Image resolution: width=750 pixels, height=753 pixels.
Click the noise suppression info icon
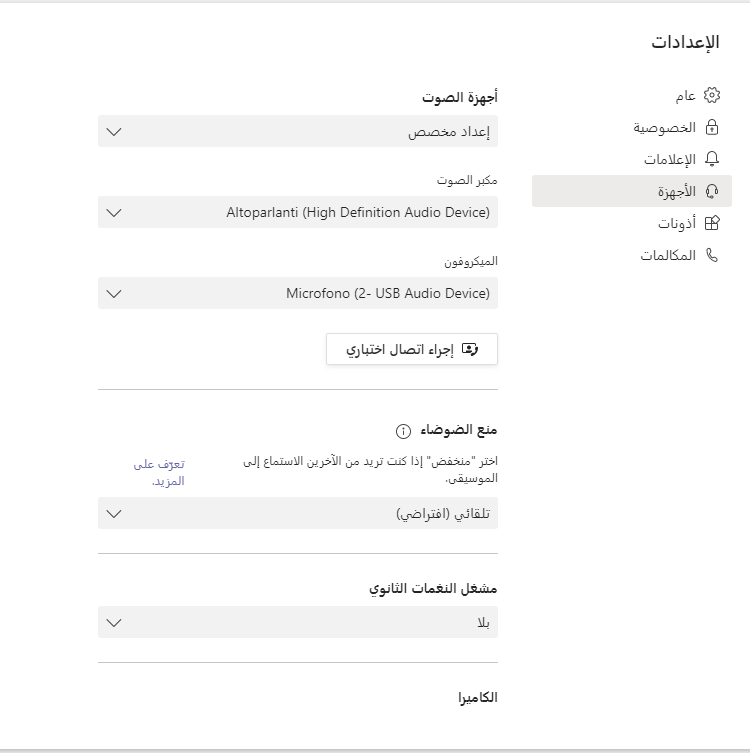pos(403,431)
